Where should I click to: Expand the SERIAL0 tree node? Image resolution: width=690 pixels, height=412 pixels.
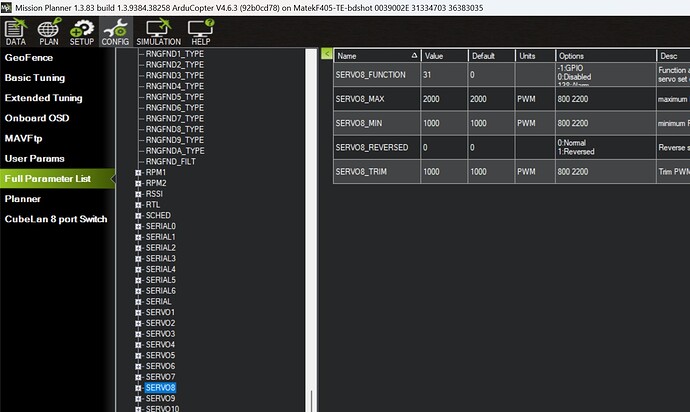point(139,226)
